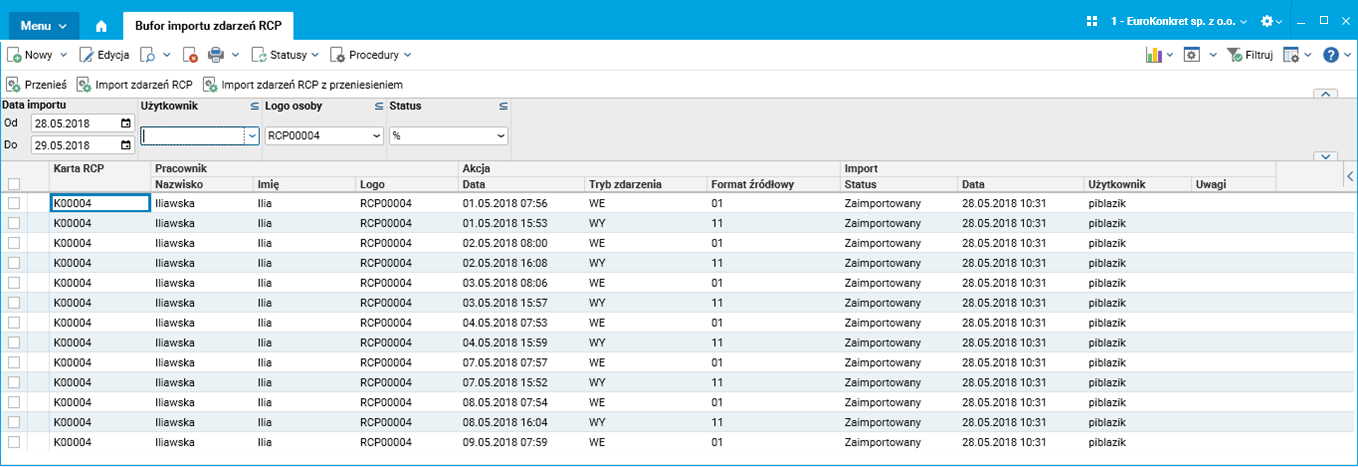Click the Nowy button
Viewport: 1358px width, 467px height.
[x=31, y=55]
